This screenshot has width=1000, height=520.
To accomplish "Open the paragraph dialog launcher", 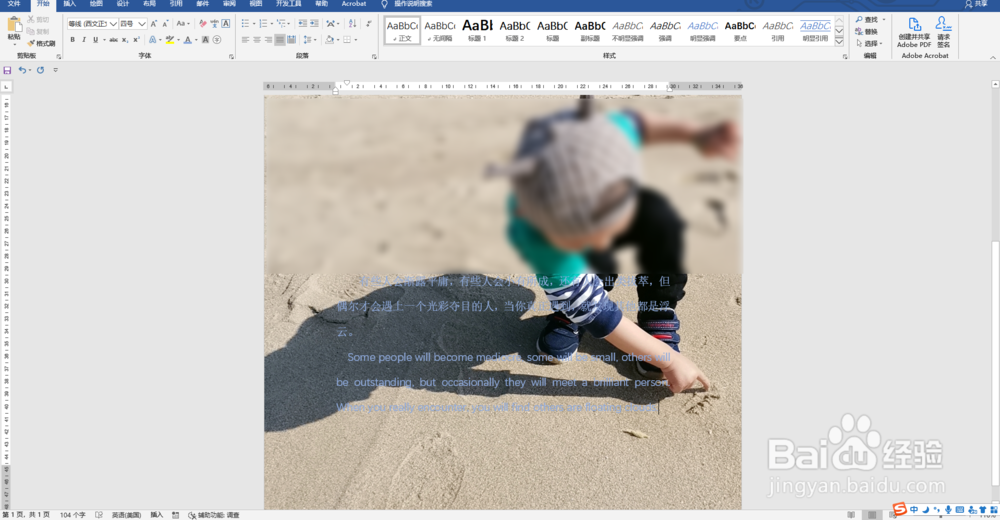I will tap(374, 57).
